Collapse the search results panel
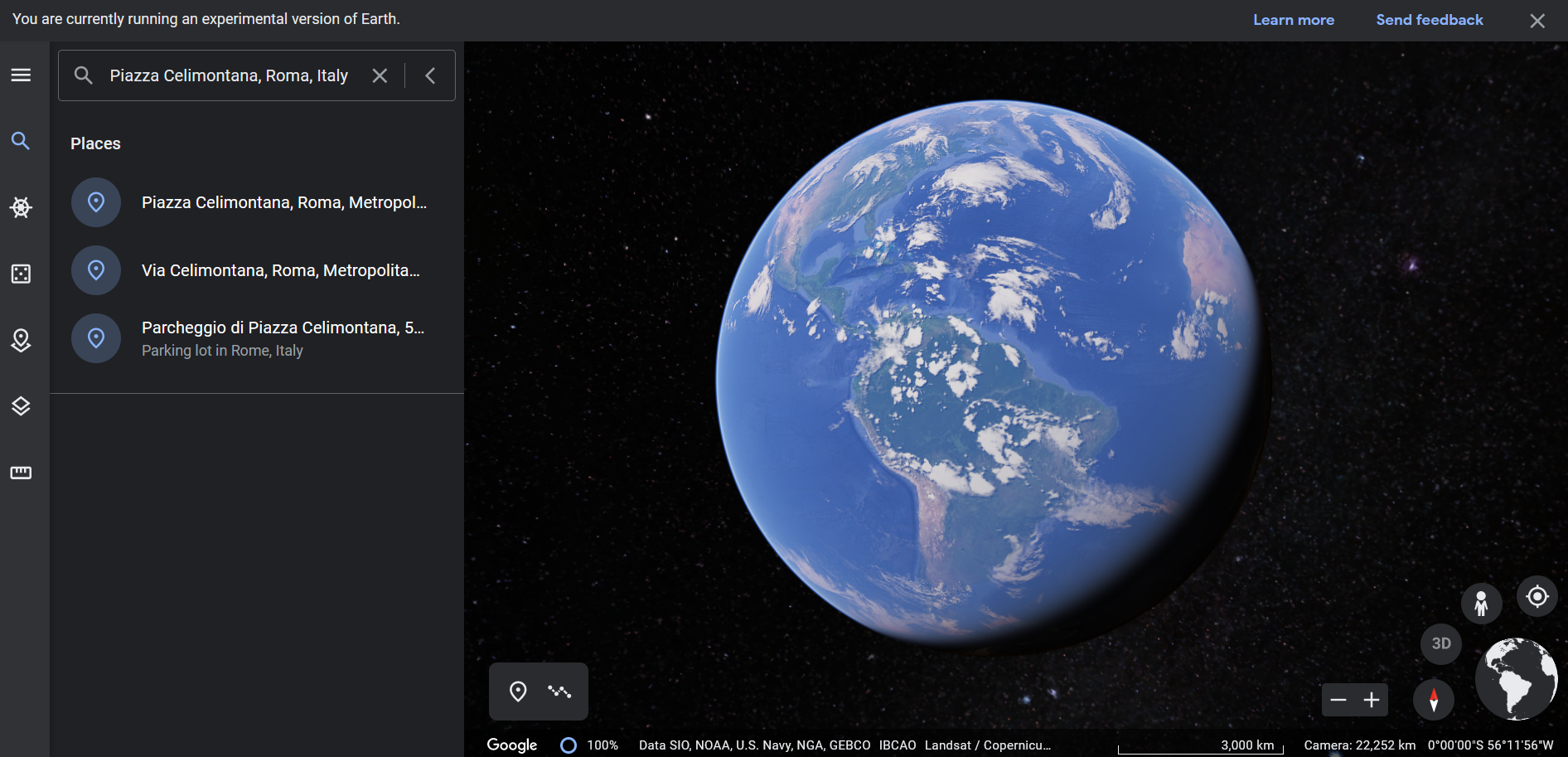 coord(430,75)
